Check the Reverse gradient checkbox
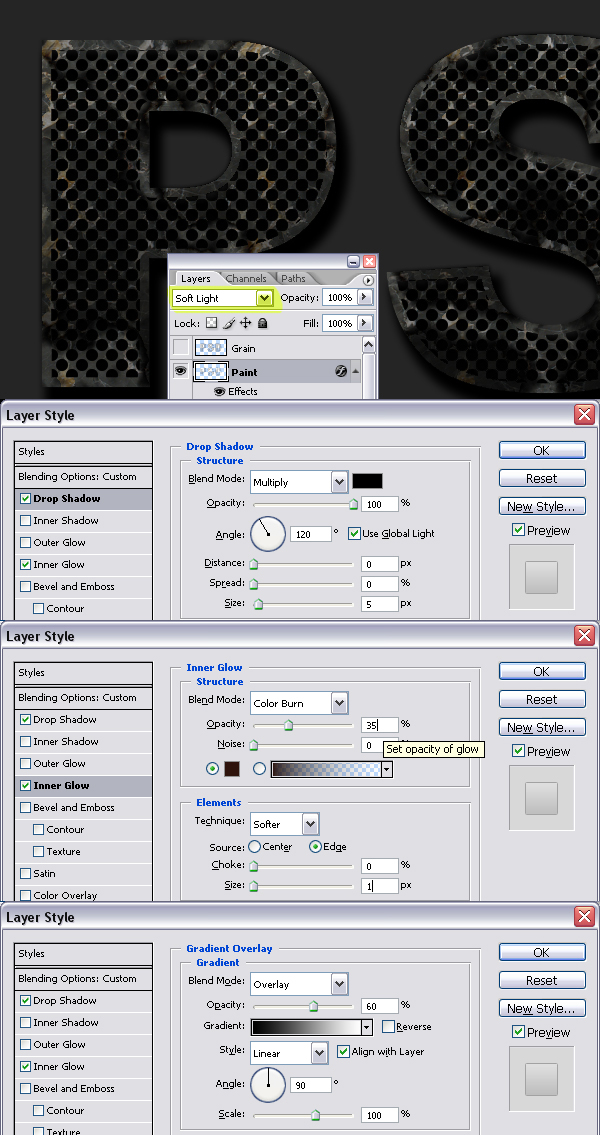 (388, 1026)
